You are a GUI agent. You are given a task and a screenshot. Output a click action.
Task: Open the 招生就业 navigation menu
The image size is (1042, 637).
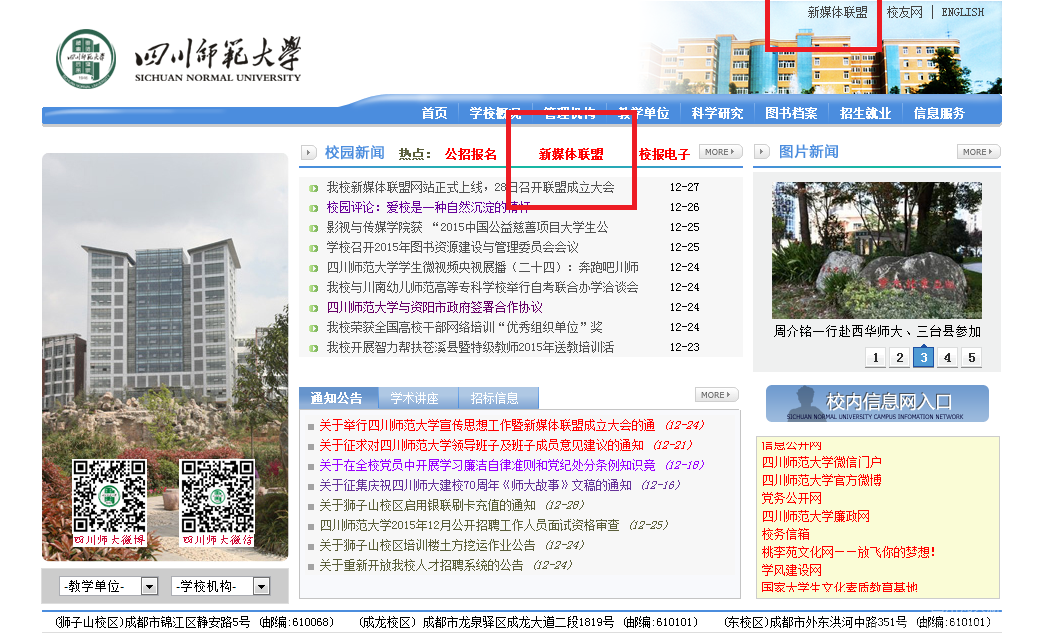pyautogui.click(x=865, y=113)
